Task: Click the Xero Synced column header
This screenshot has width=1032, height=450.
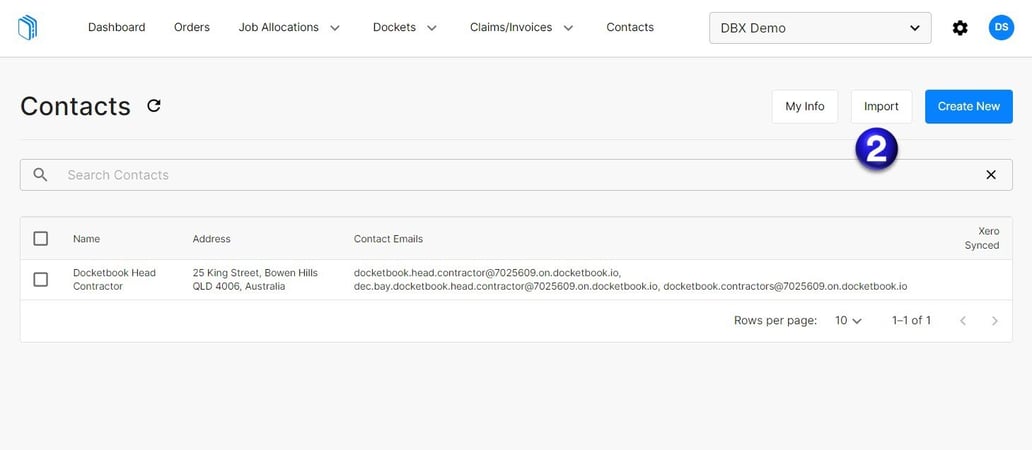Action: [982, 238]
